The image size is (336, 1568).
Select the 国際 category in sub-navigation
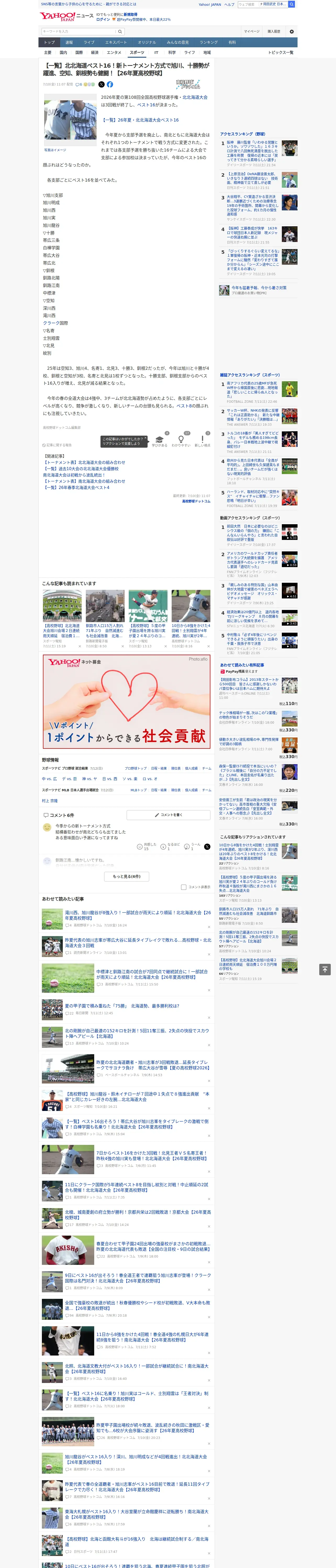tap(79, 53)
